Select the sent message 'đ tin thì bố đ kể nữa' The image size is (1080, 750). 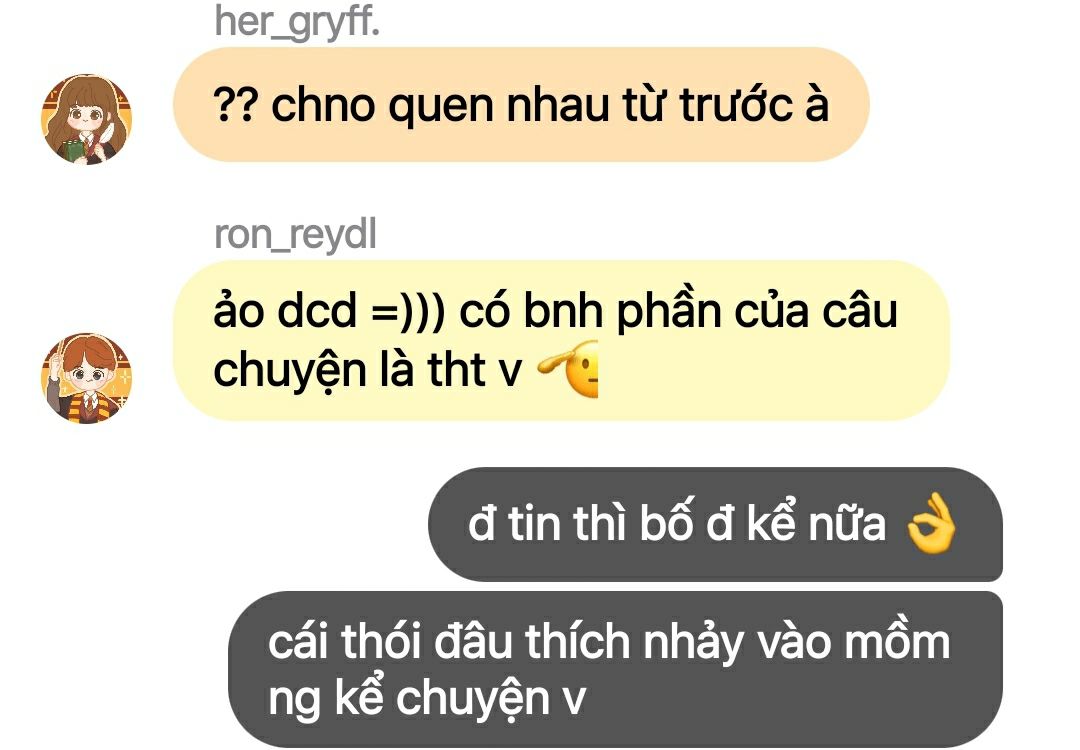pyautogui.click(x=715, y=524)
